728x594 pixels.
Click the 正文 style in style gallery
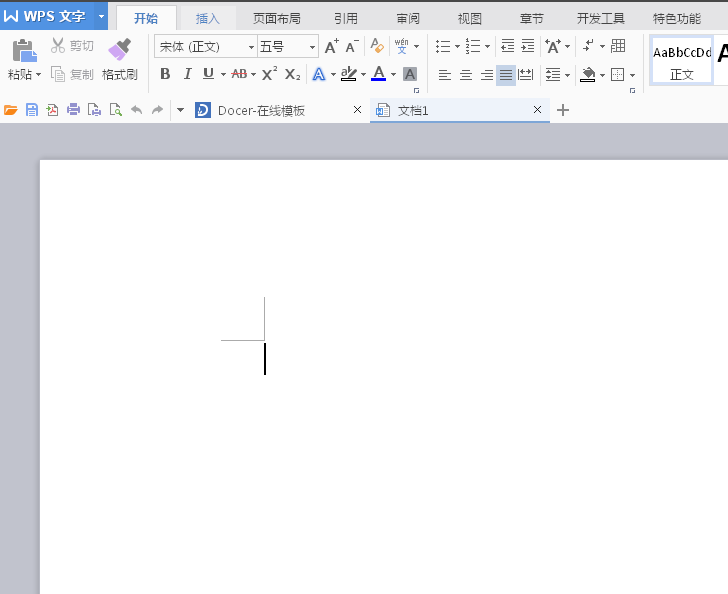682,60
